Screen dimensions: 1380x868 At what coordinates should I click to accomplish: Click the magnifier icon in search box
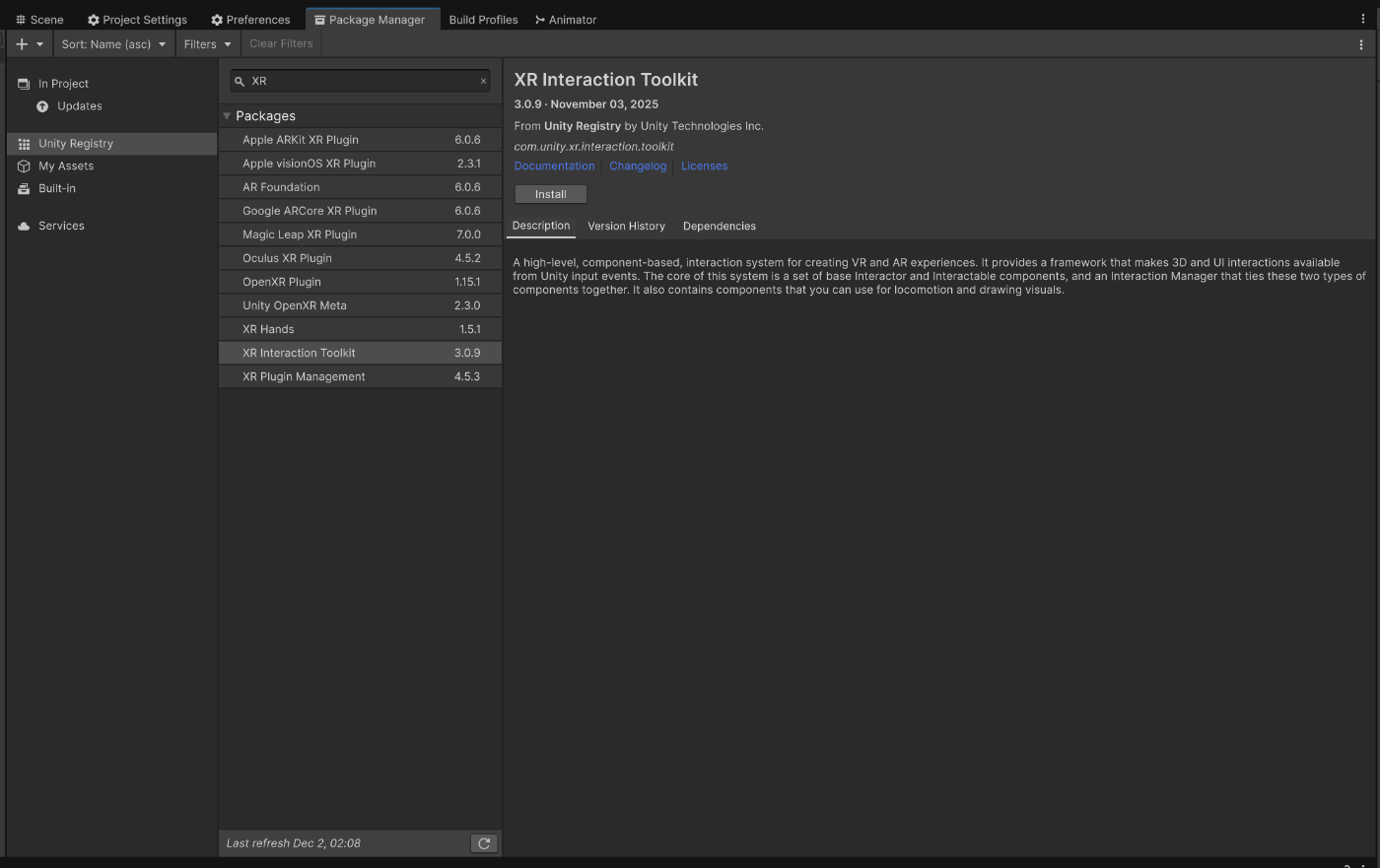(x=240, y=82)
